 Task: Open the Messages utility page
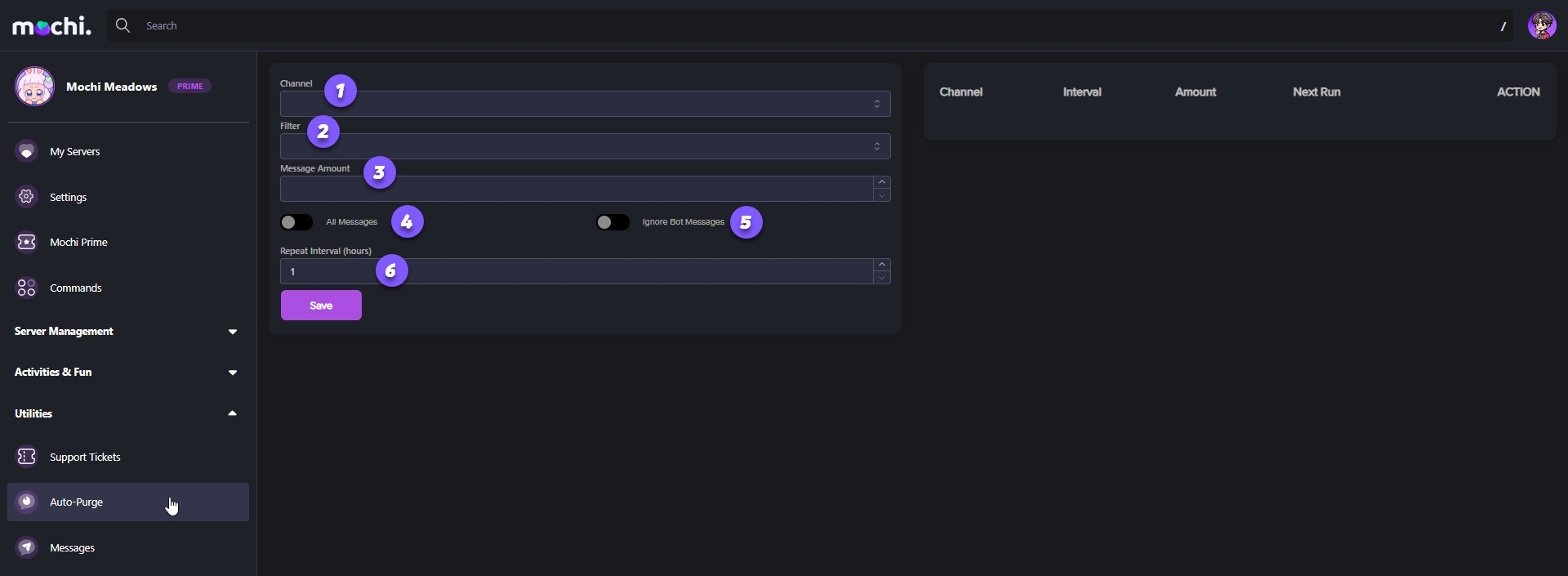pos(128,547)
